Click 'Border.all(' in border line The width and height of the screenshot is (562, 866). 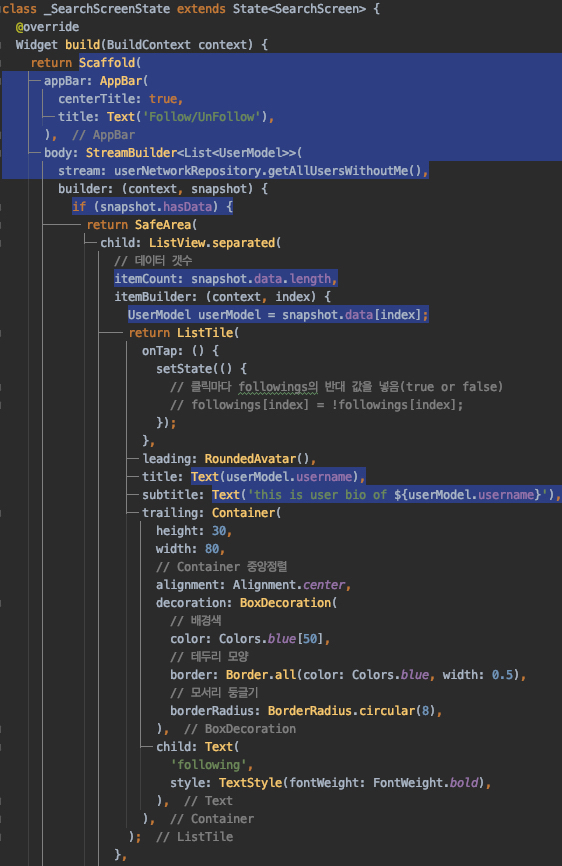point(264,674)
